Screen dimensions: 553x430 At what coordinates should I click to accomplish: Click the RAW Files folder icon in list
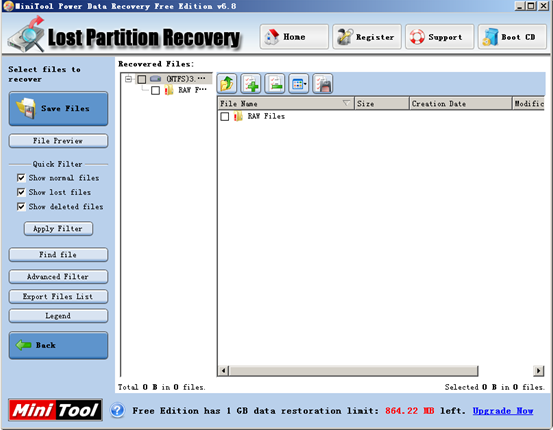coord(238,116)
